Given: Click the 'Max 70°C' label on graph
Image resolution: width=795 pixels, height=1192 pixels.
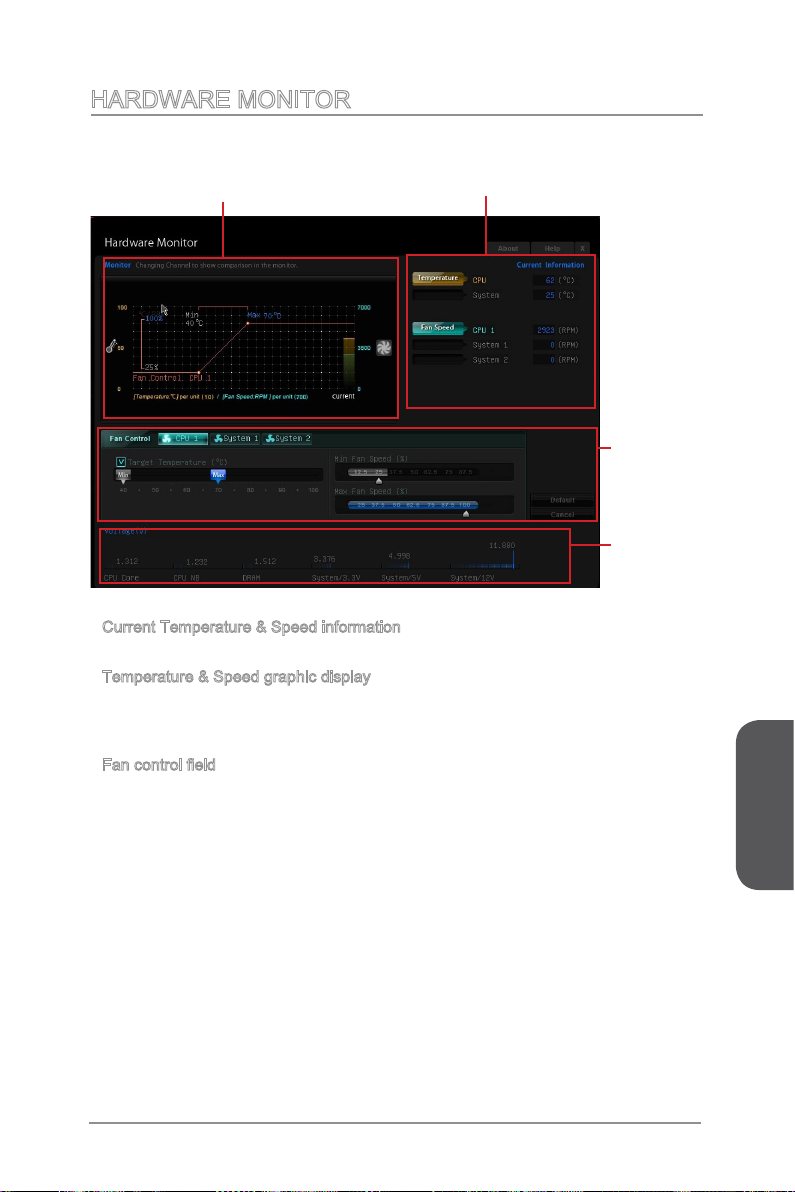Looking at the screenshot, I should pos(264,315).
